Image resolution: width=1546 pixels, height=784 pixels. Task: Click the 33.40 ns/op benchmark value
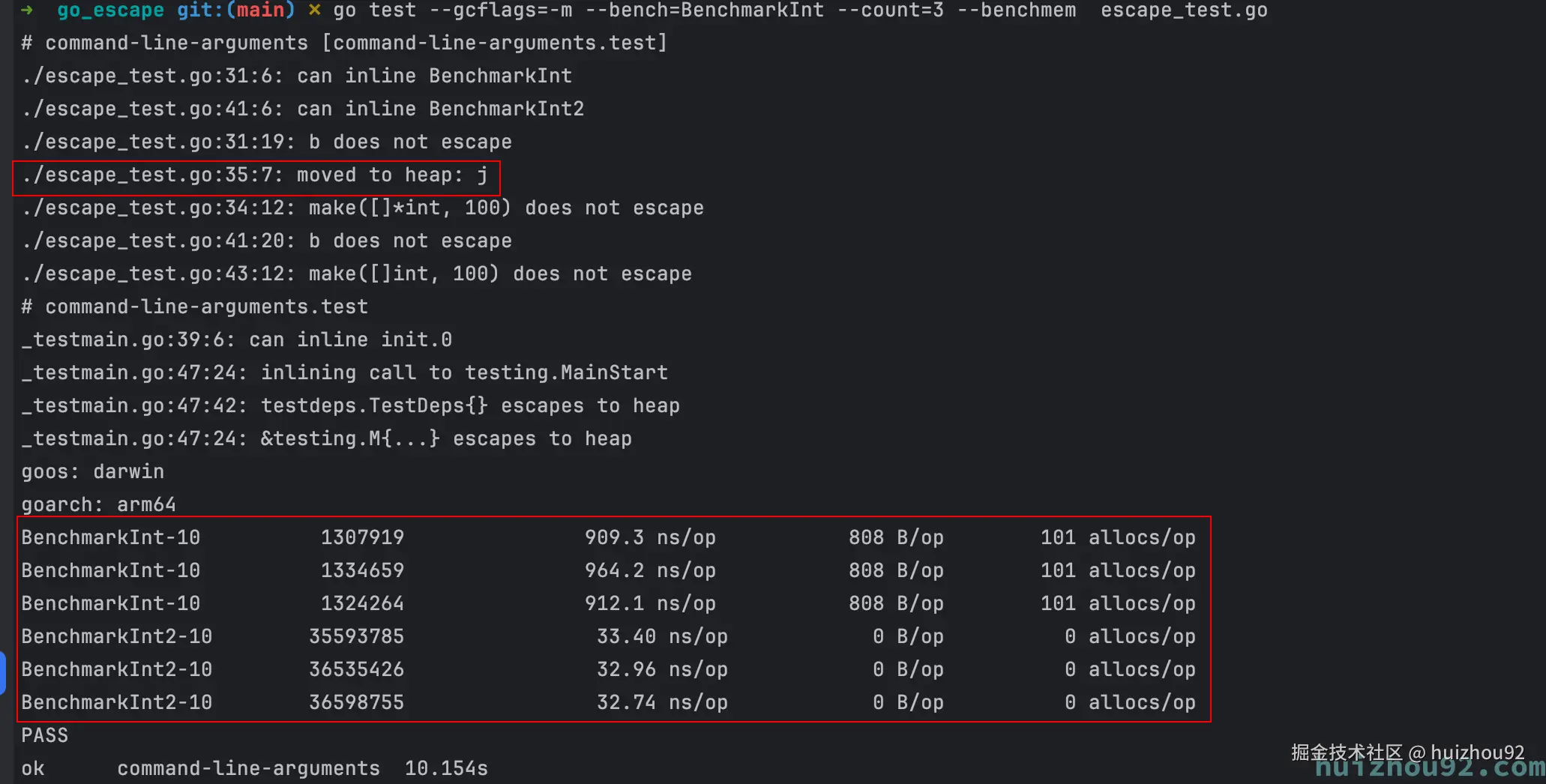point(661,636)
